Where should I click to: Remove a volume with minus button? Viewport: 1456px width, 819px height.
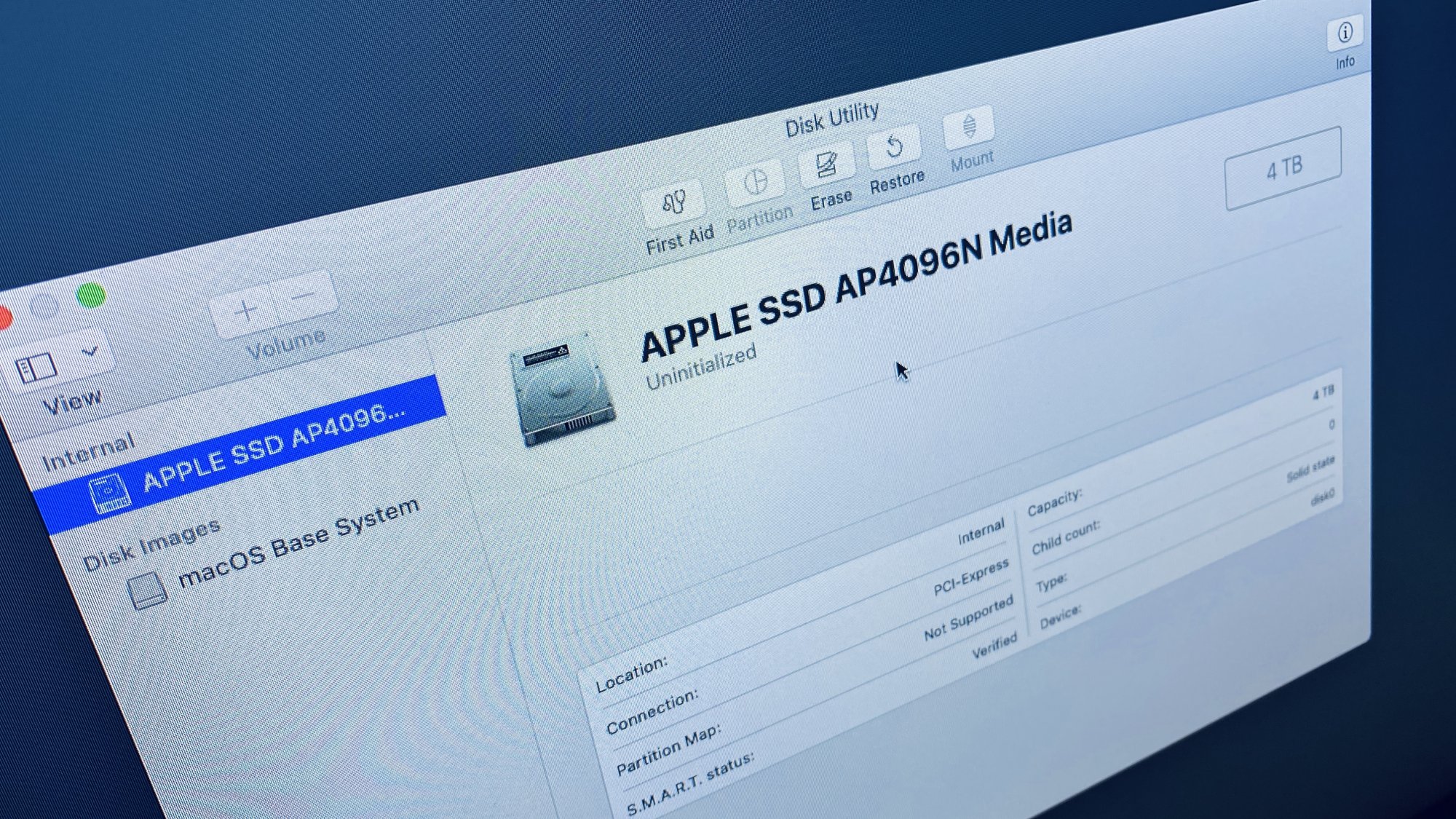pyautogui.click(x=304, y=296)
